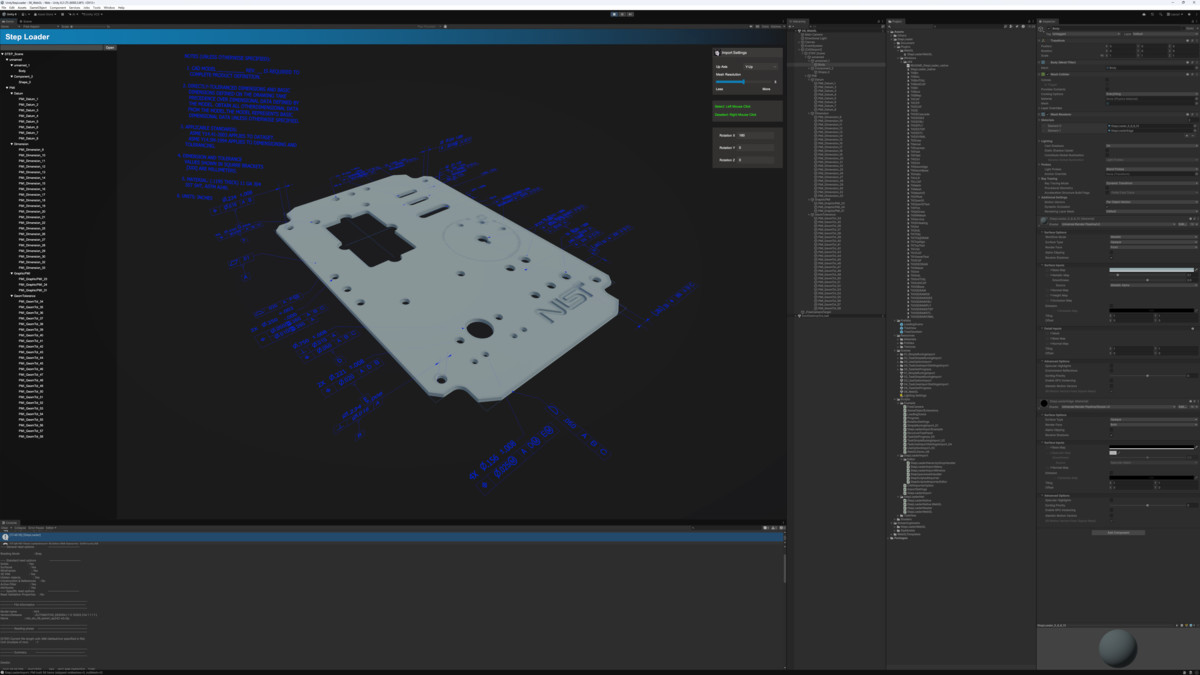Screen dimensions: 1200x675
Task: Toggle the Convex checkbox in Mesh Collider
Action: coord(1108,79)
